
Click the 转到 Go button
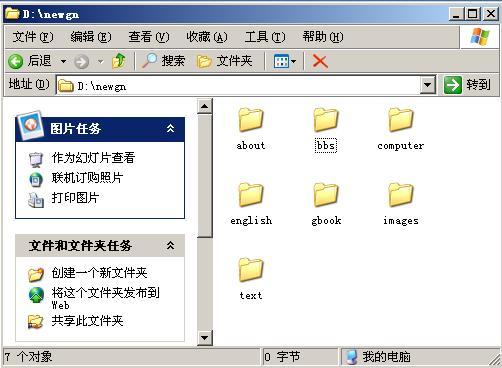coord(467,85)
